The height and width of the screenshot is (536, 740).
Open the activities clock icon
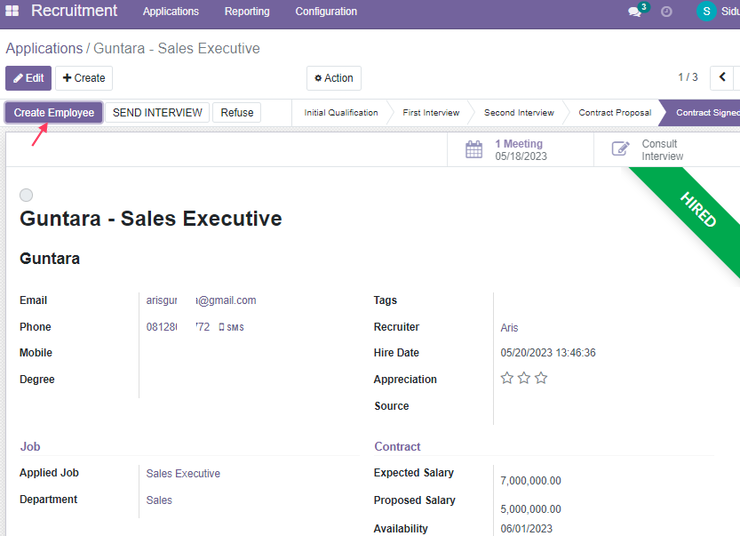tap(666, 12)
